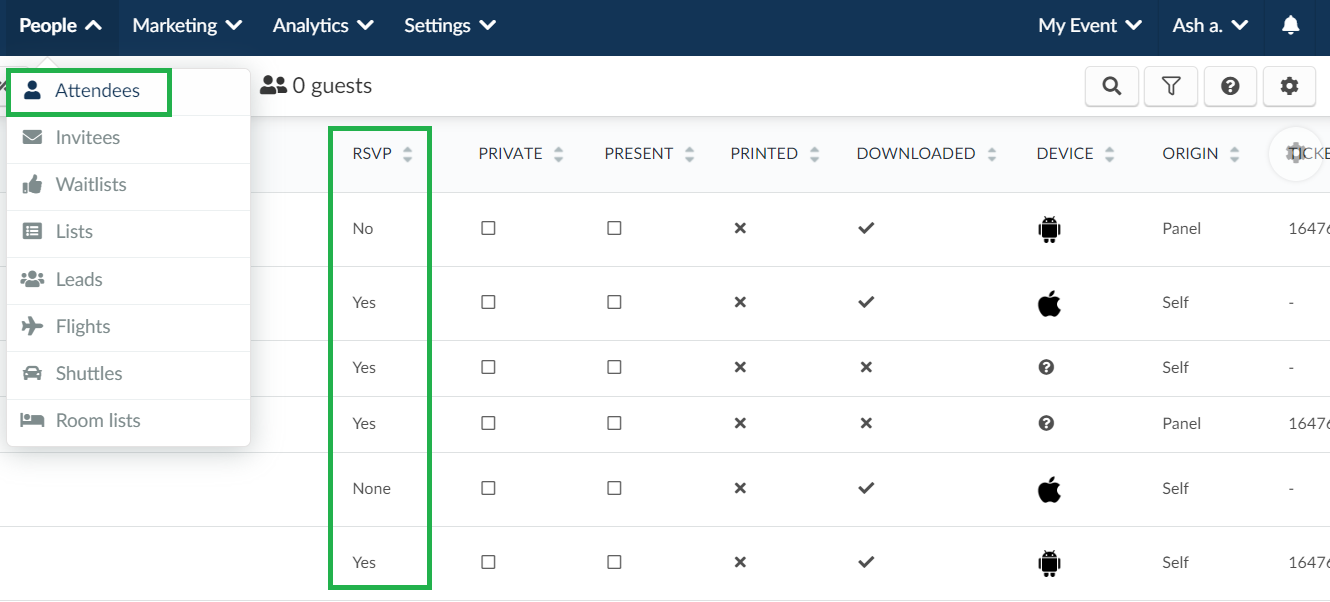Click printed X mark in the No RSVP row

740,229
